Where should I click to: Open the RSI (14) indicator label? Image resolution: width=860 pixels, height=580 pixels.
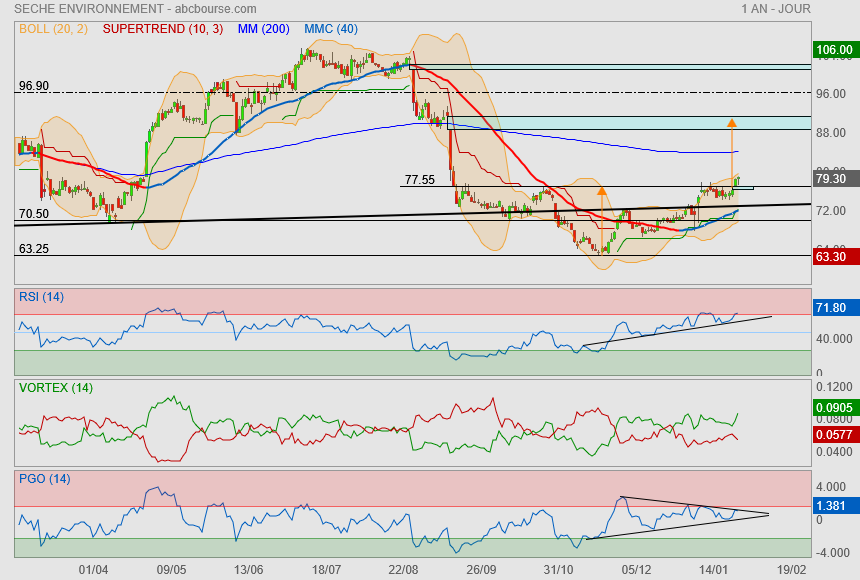tap(41, 296)
